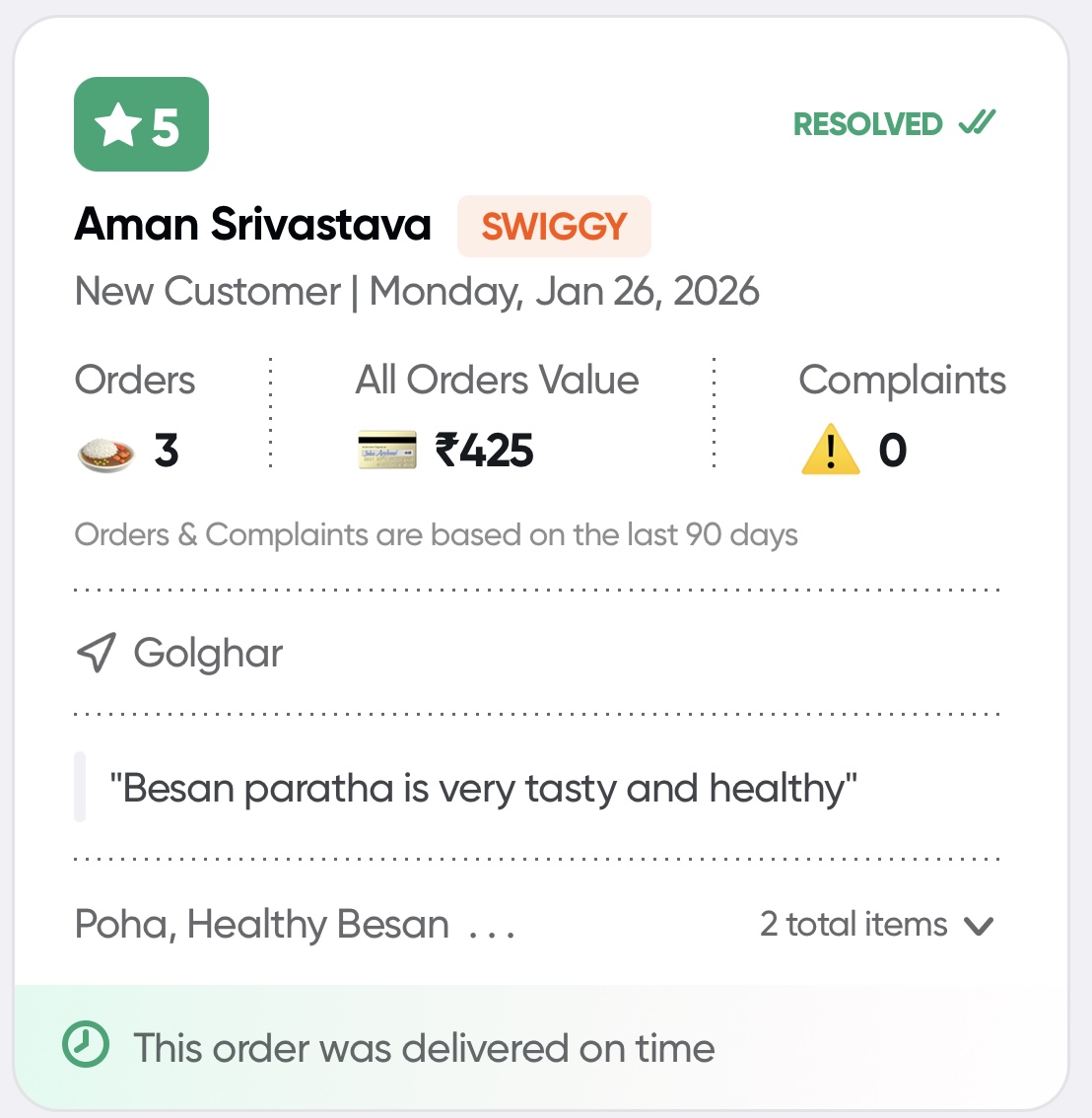Switch to the Complaints section

903,379
